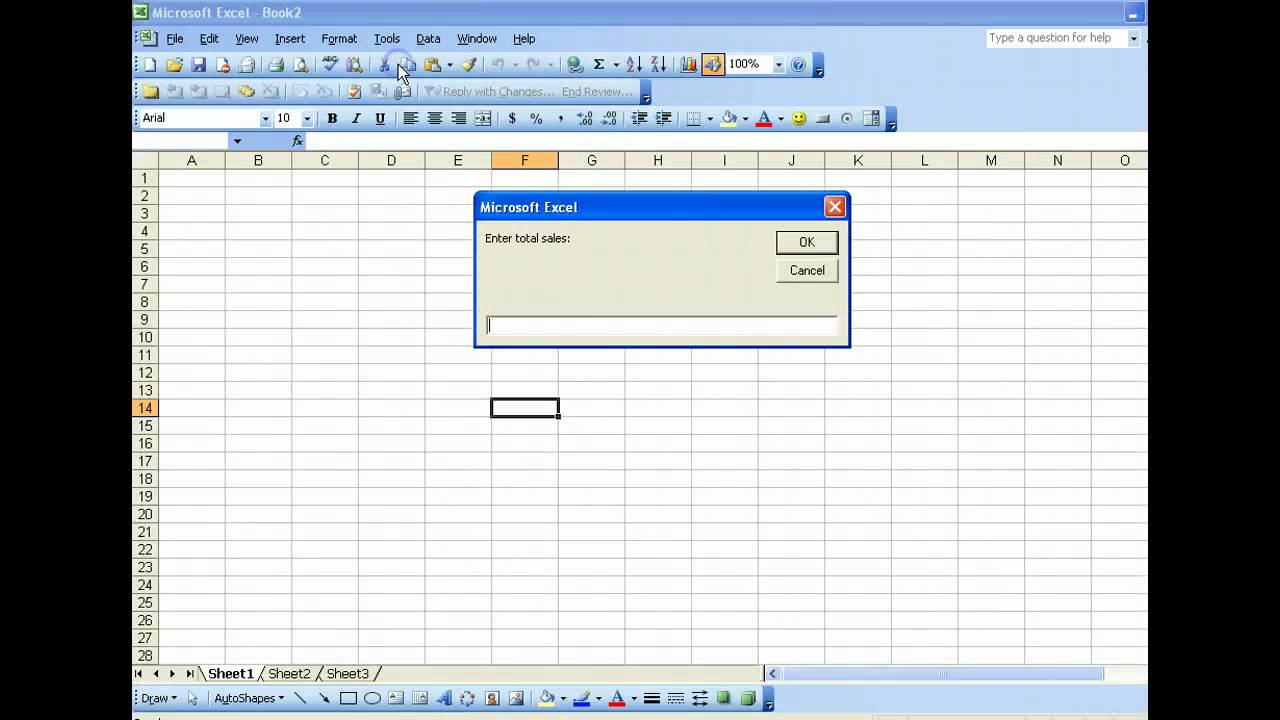
Task: Toggle Center alignment
Action: (434, 118)
